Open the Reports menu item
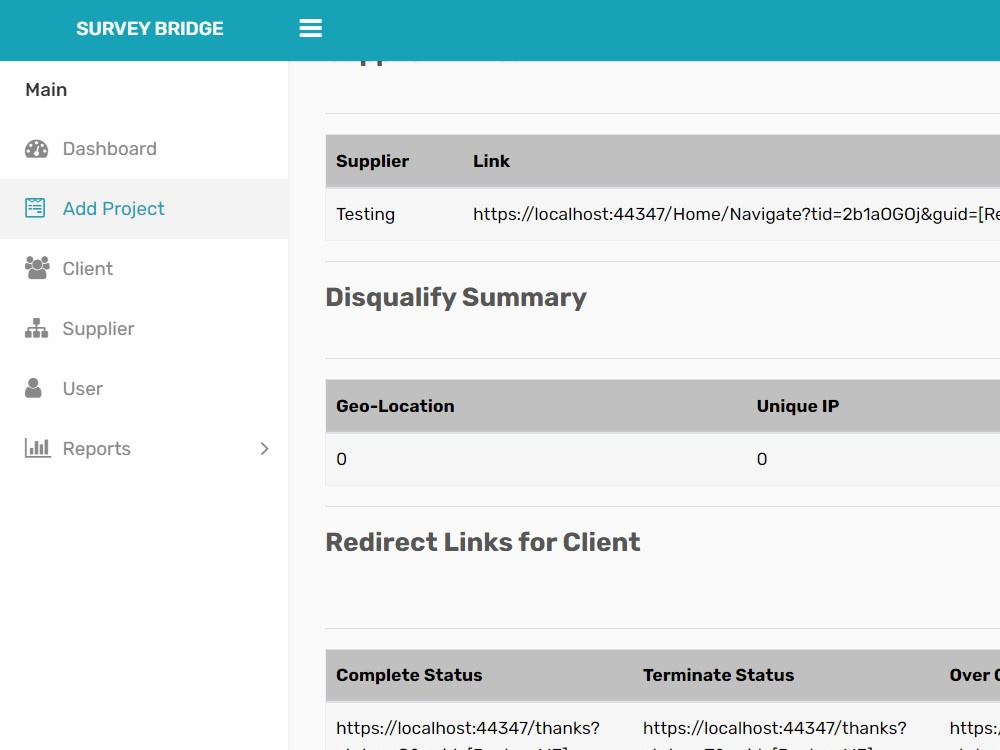1000x750 pixels. click(x=144, y=448)
